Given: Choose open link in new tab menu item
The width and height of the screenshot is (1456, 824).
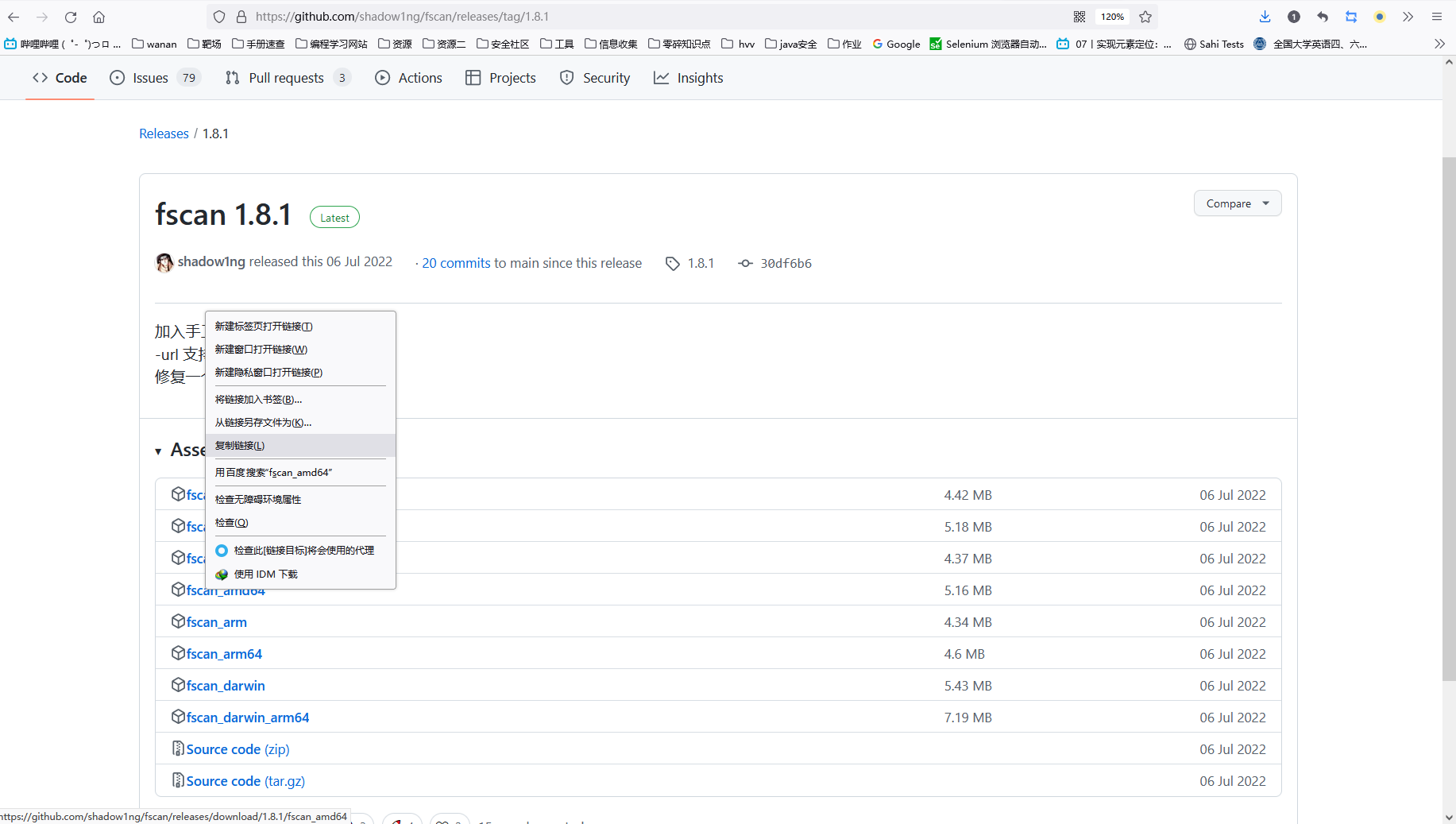Looking at the screenshot, I should point(300,327).
